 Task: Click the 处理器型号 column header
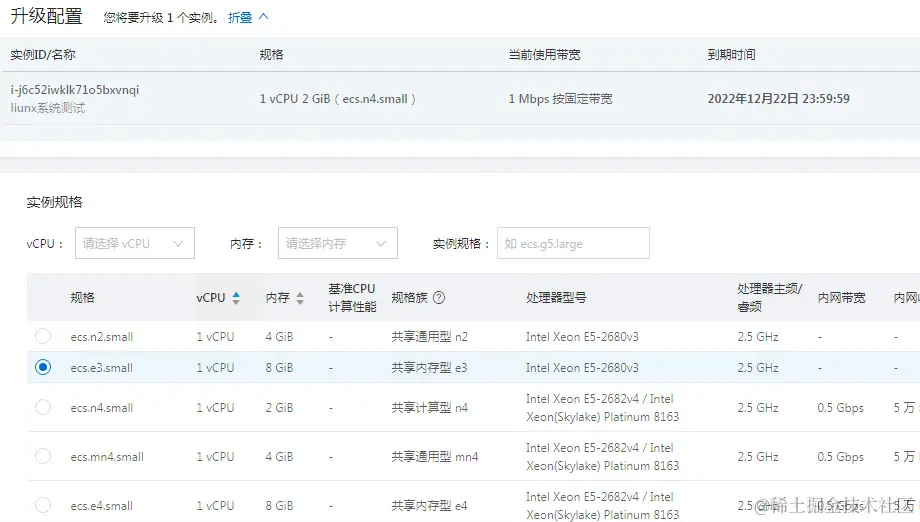pos(556,298)
